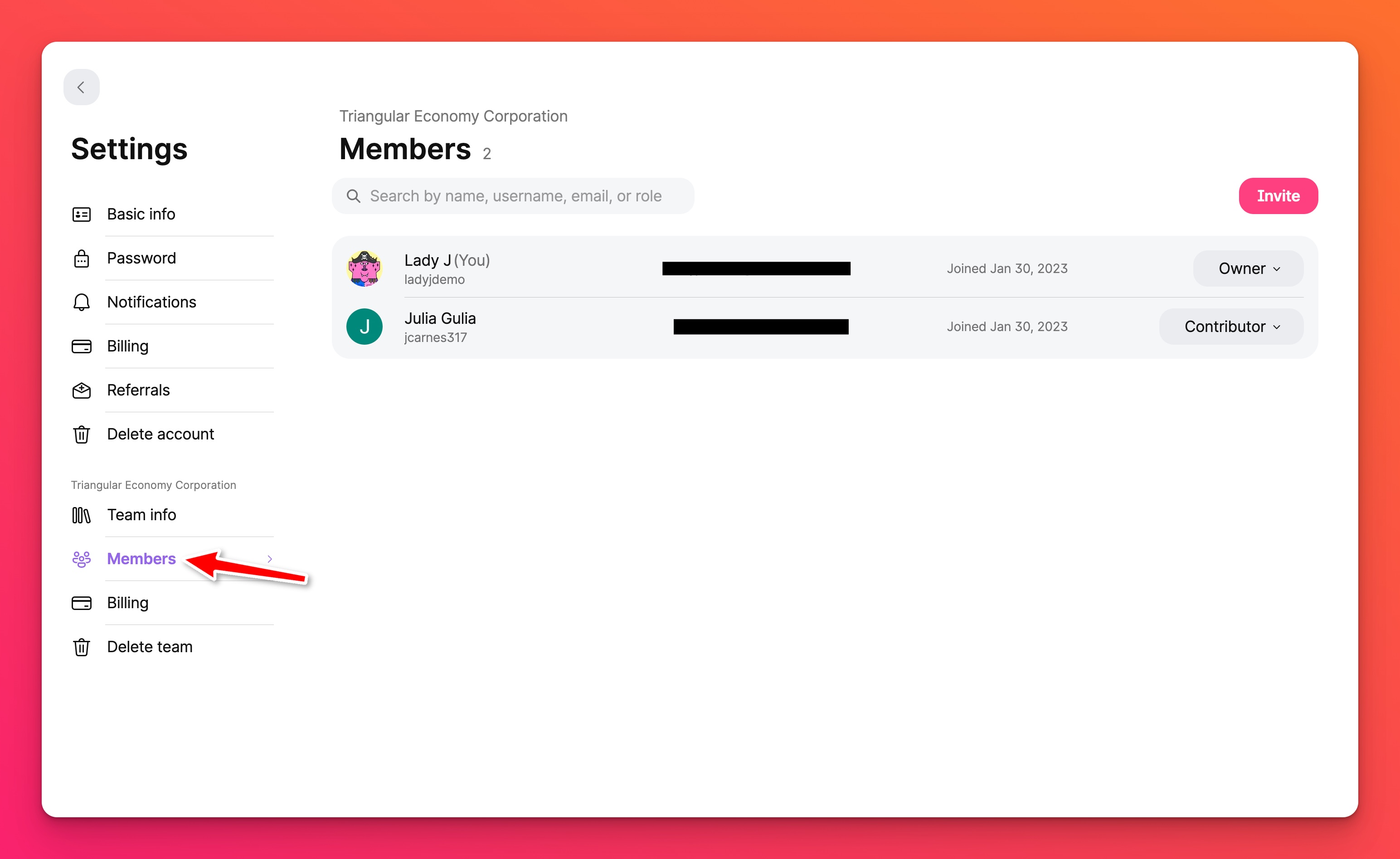
Task: Click the Members icon in sidebar
Action: pos(82,558)
